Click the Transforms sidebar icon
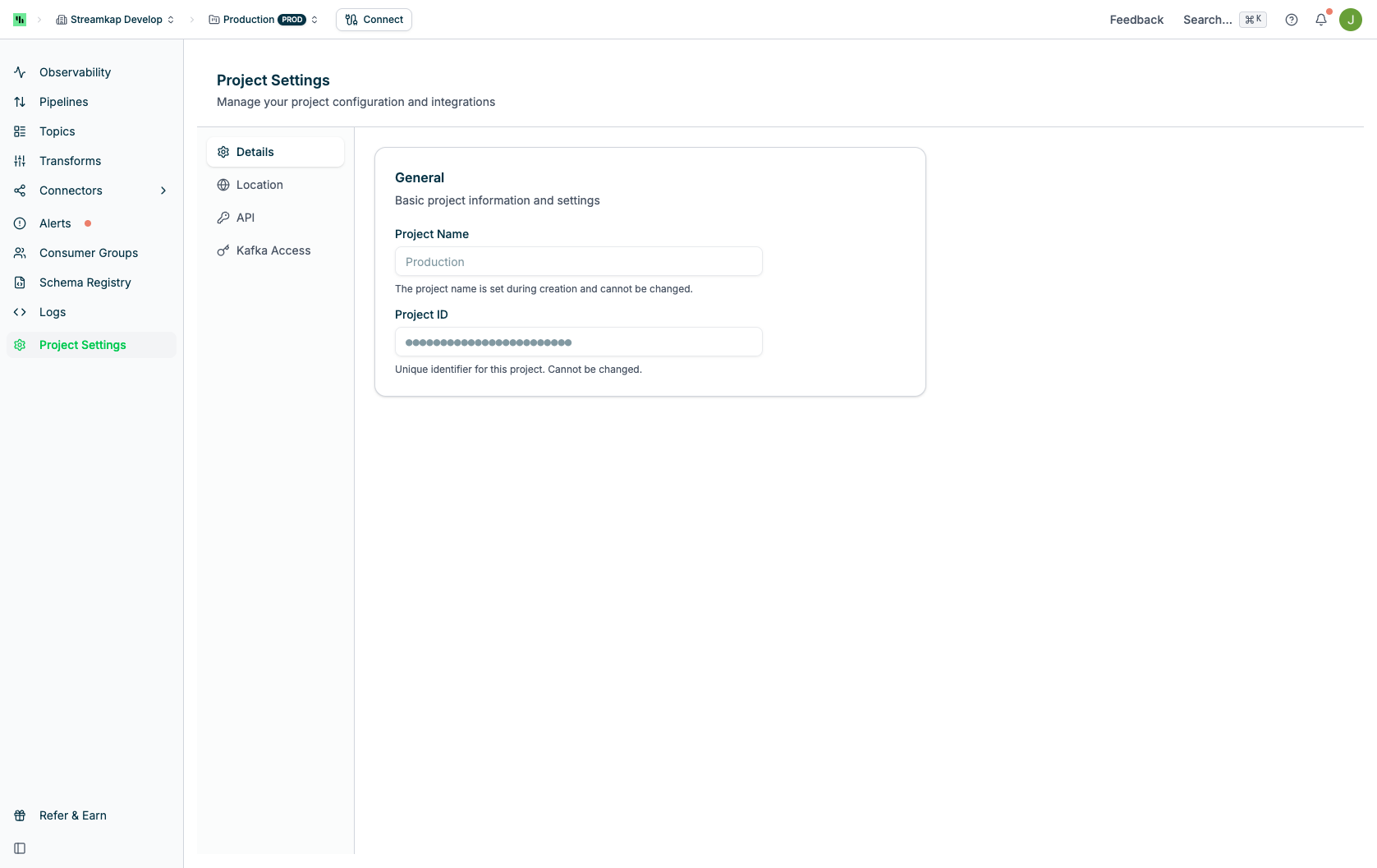1377x868 pixels. [x=19, y=160]
